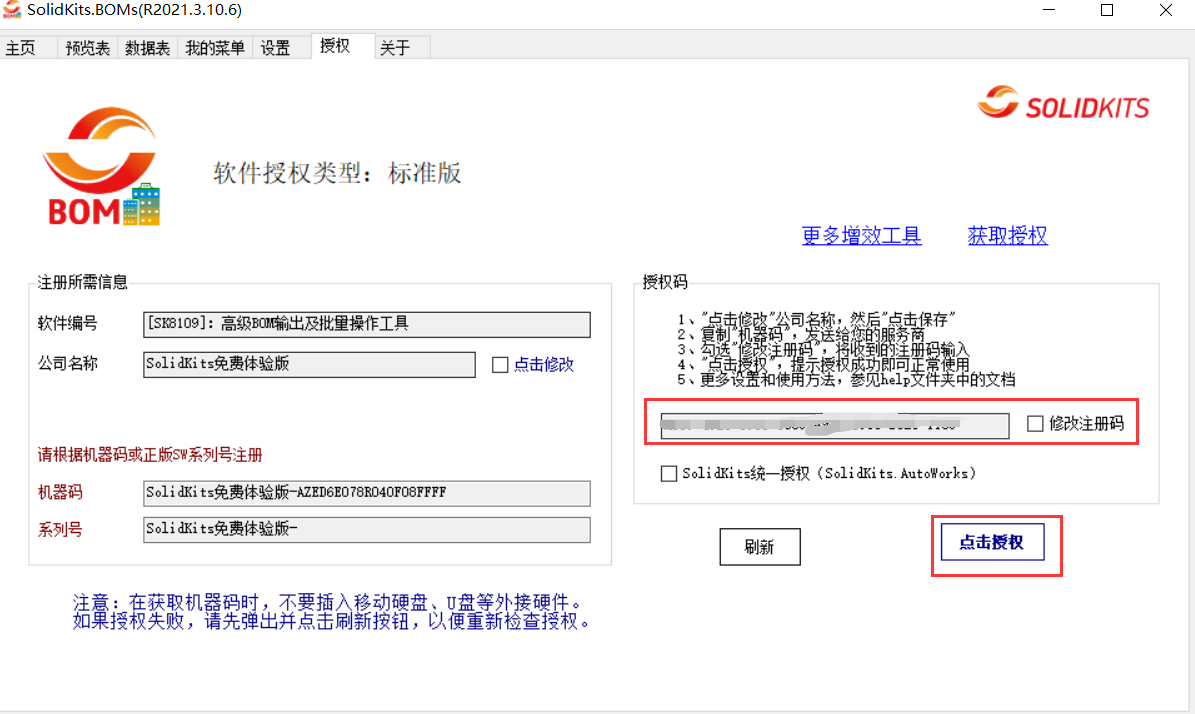Click the SolidKits BOM logo image
Viewport: 1195px width, 714px height.
(x=101, y=167)
